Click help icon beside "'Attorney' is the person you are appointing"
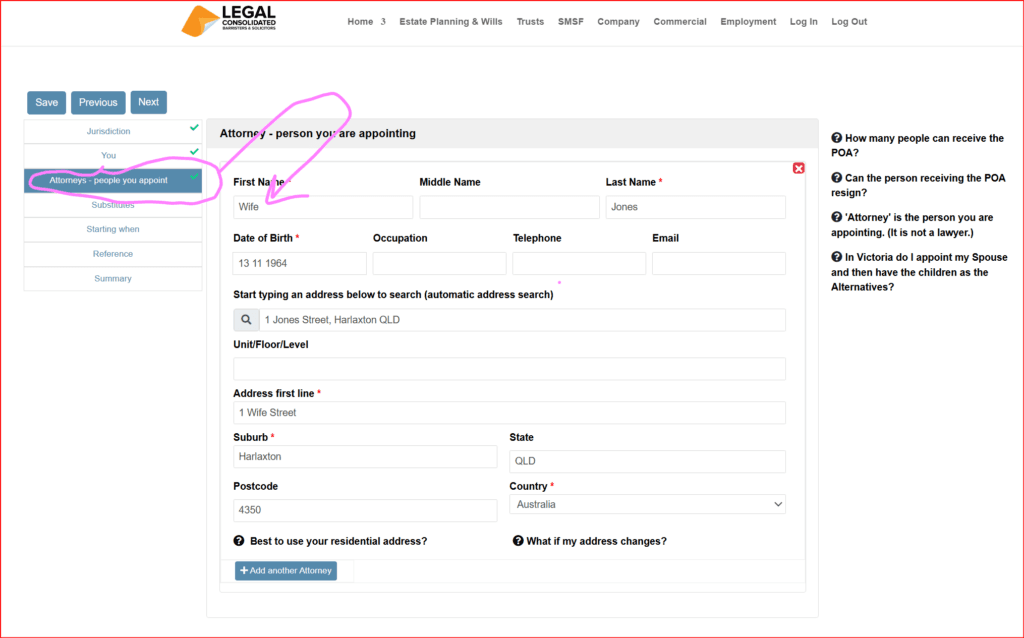This screenshot has height=638, width=1024. [x=837, y=217]
